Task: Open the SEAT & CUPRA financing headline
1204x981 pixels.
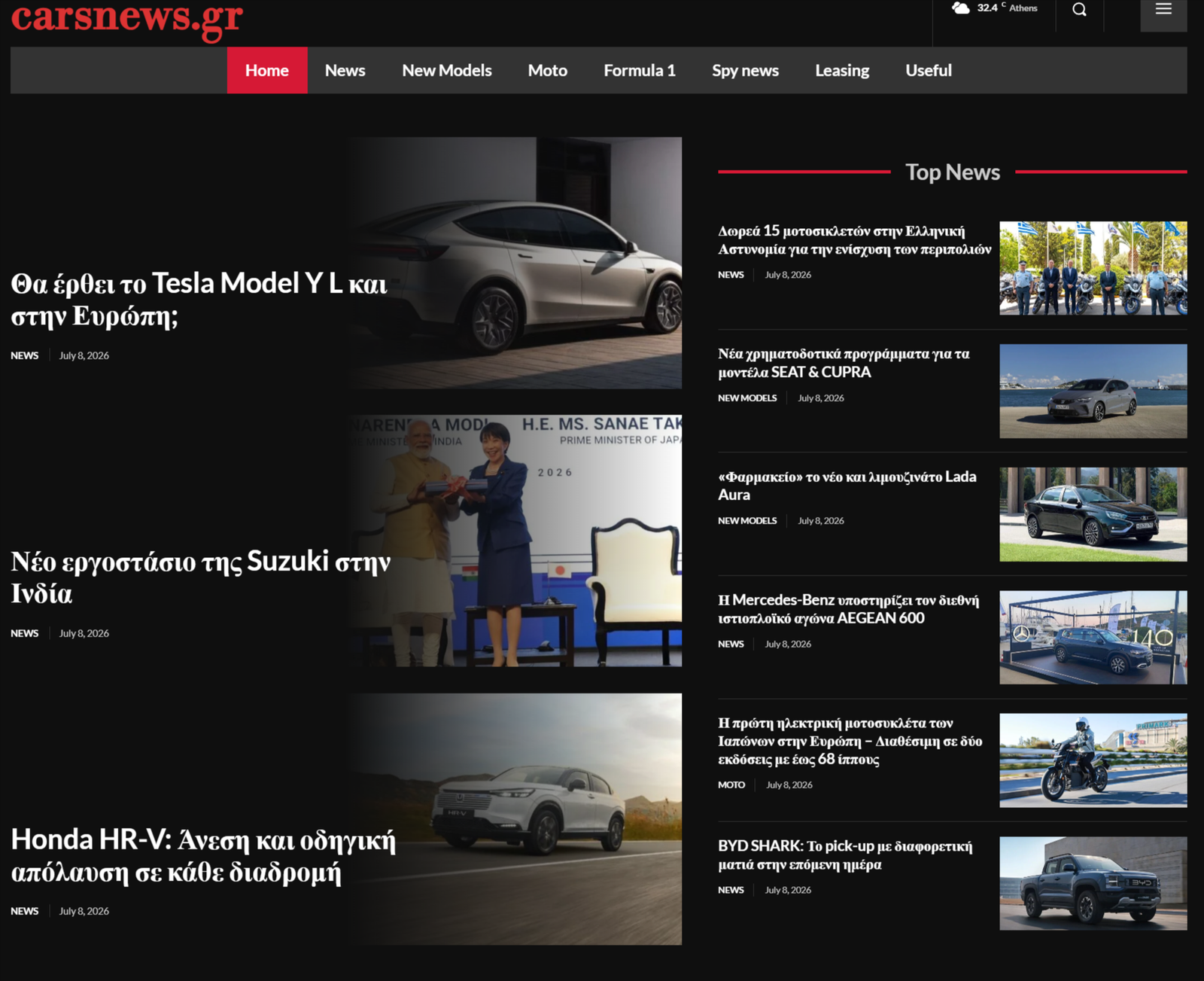Action: [844, 363]
